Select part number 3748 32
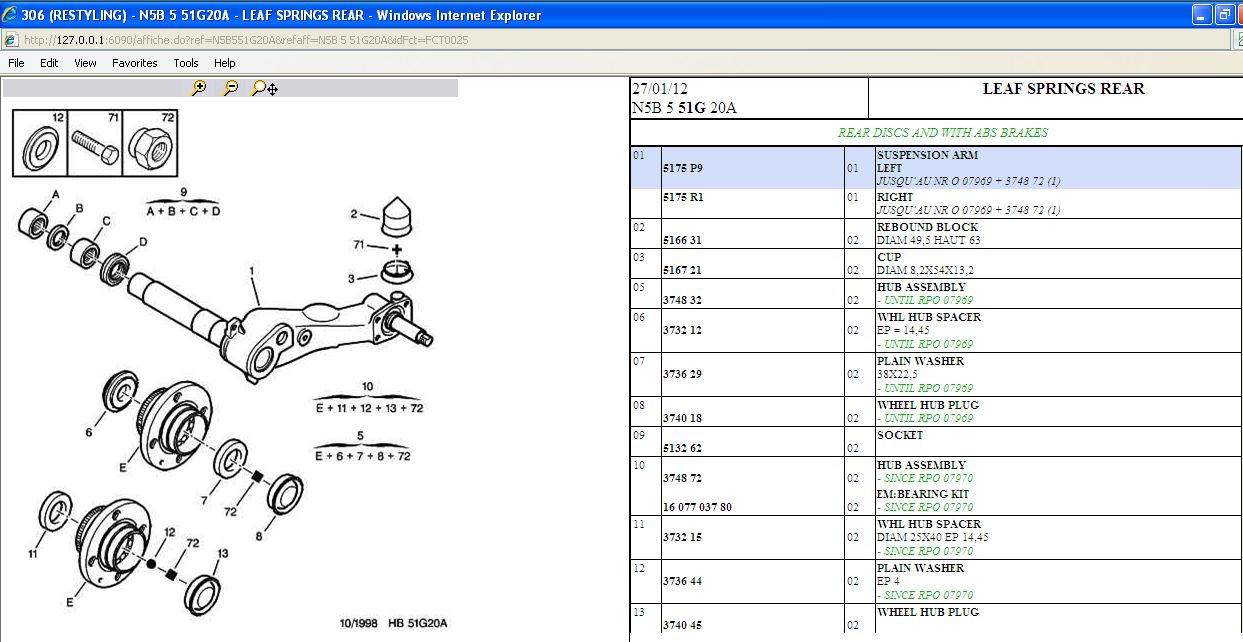The width and height of the screenshot is (1243, 642). tap(682, 300)
